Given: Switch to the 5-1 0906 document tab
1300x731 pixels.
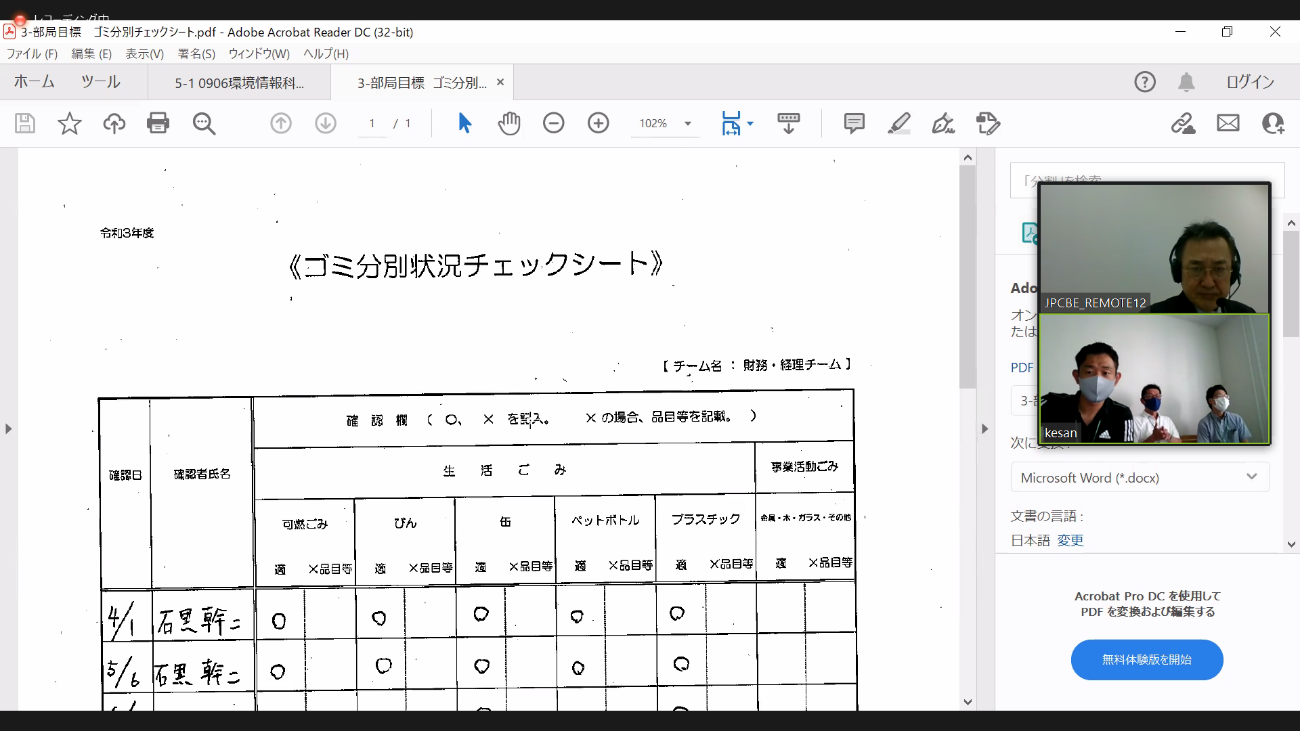Looking at the screenshot, I should pyautogui.click(x=239, y=83).
